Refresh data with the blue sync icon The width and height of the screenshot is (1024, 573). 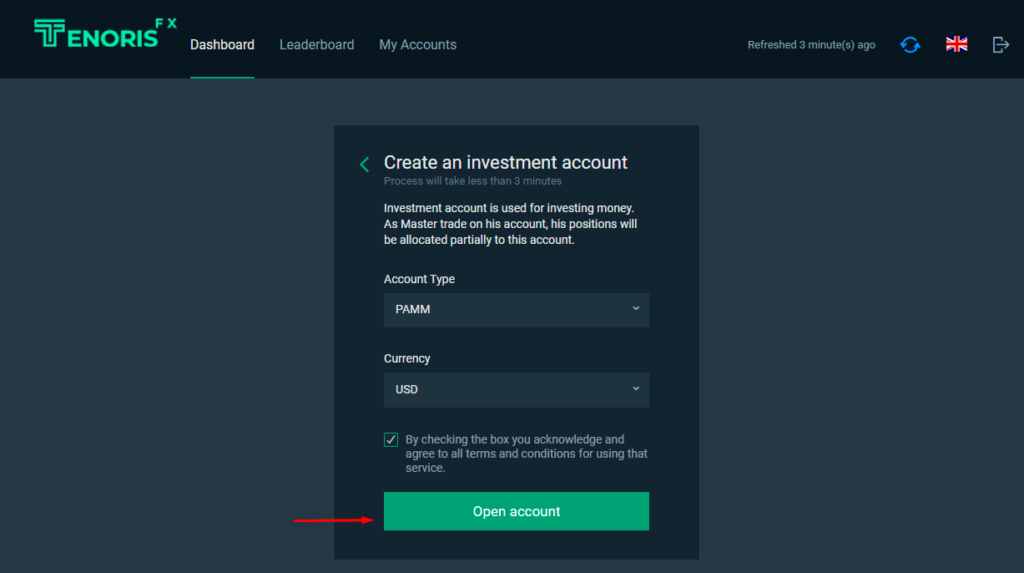coord(910,45)
